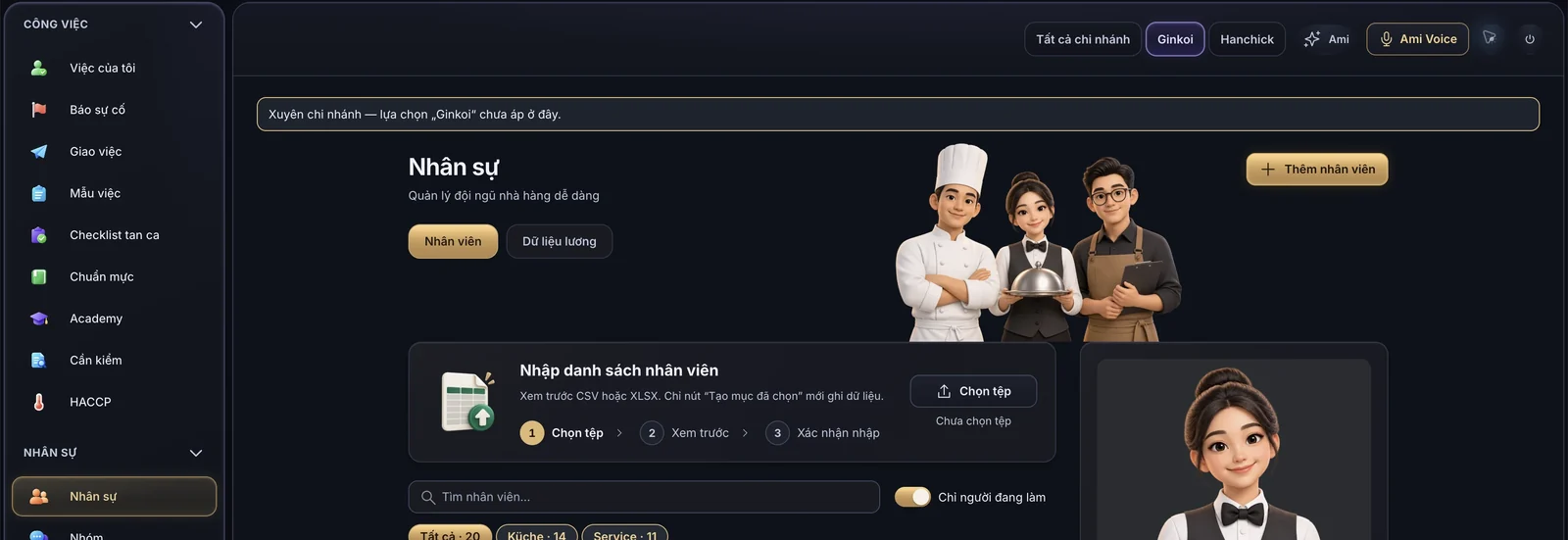Open Báo sự cố menu item
This screenshot has height=540, width=1568.
click(x=114, y=110)
